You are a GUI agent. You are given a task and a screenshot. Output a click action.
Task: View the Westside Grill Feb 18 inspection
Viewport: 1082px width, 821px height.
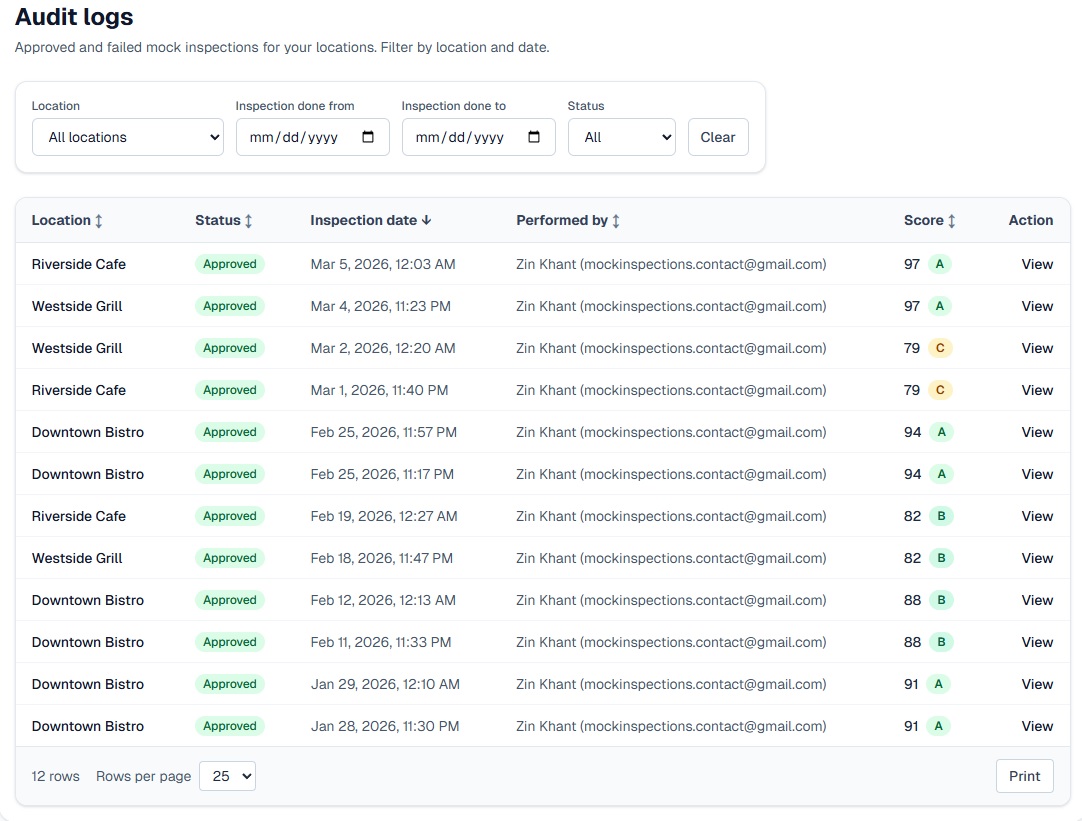[x=1037, y=558]
